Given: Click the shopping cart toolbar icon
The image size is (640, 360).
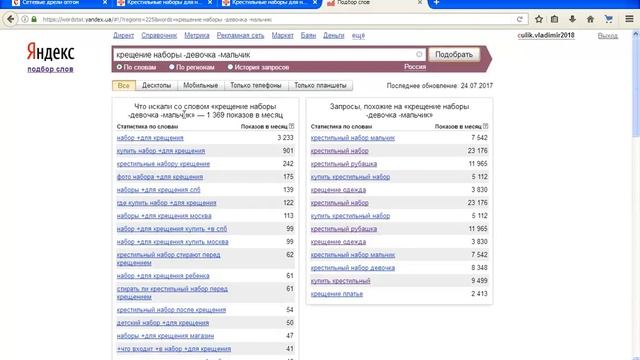Looking at the screenshot, I should [x=609, y=19].
